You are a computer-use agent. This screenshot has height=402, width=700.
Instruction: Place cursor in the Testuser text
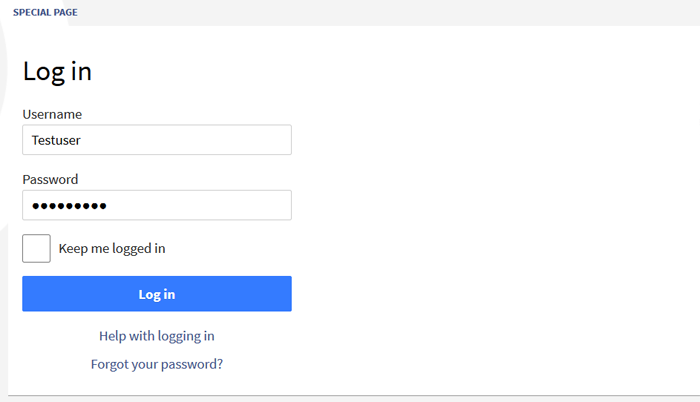tap(56, 140)
